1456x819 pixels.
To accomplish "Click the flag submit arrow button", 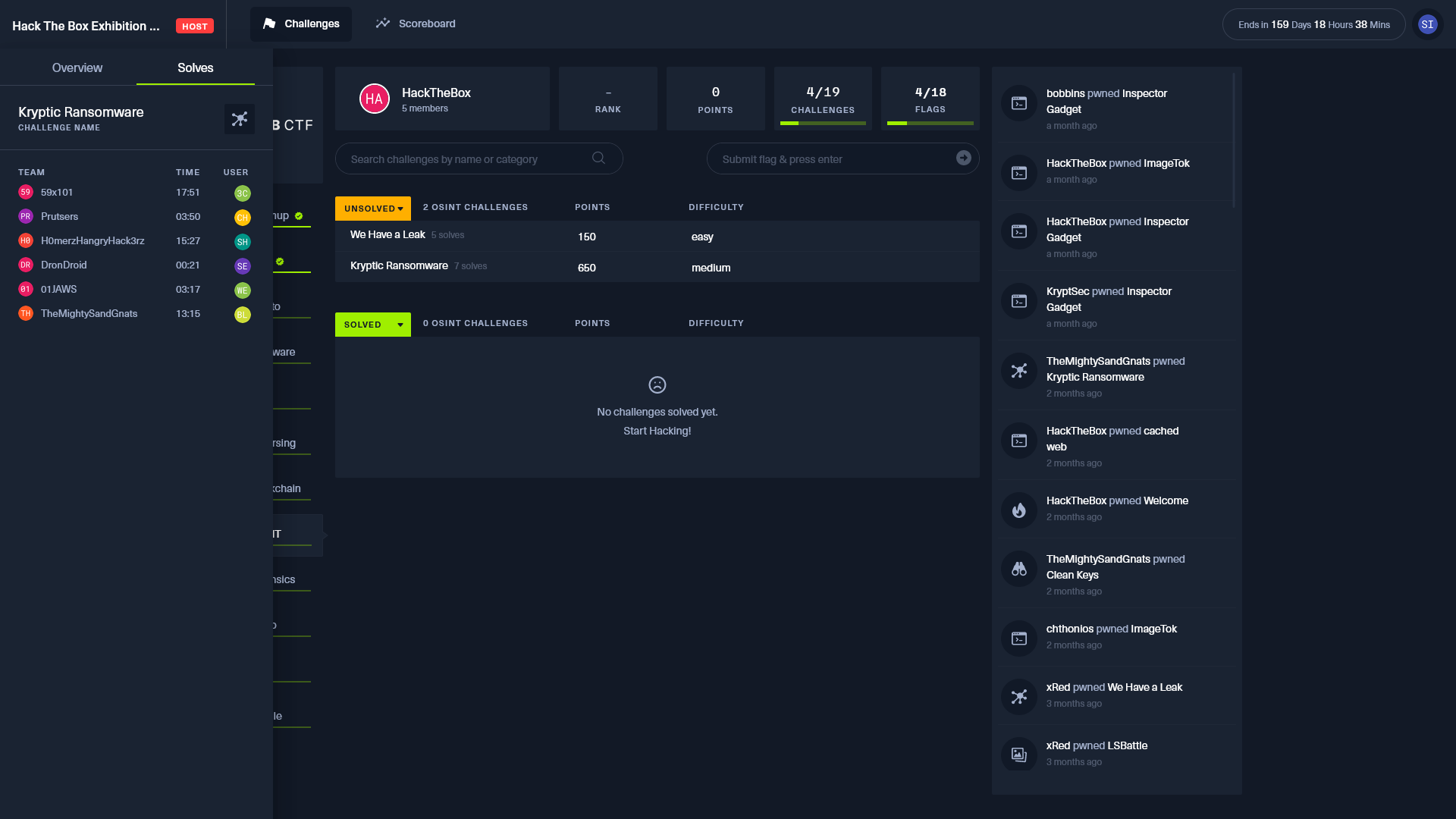I will (x=964, y=158).
